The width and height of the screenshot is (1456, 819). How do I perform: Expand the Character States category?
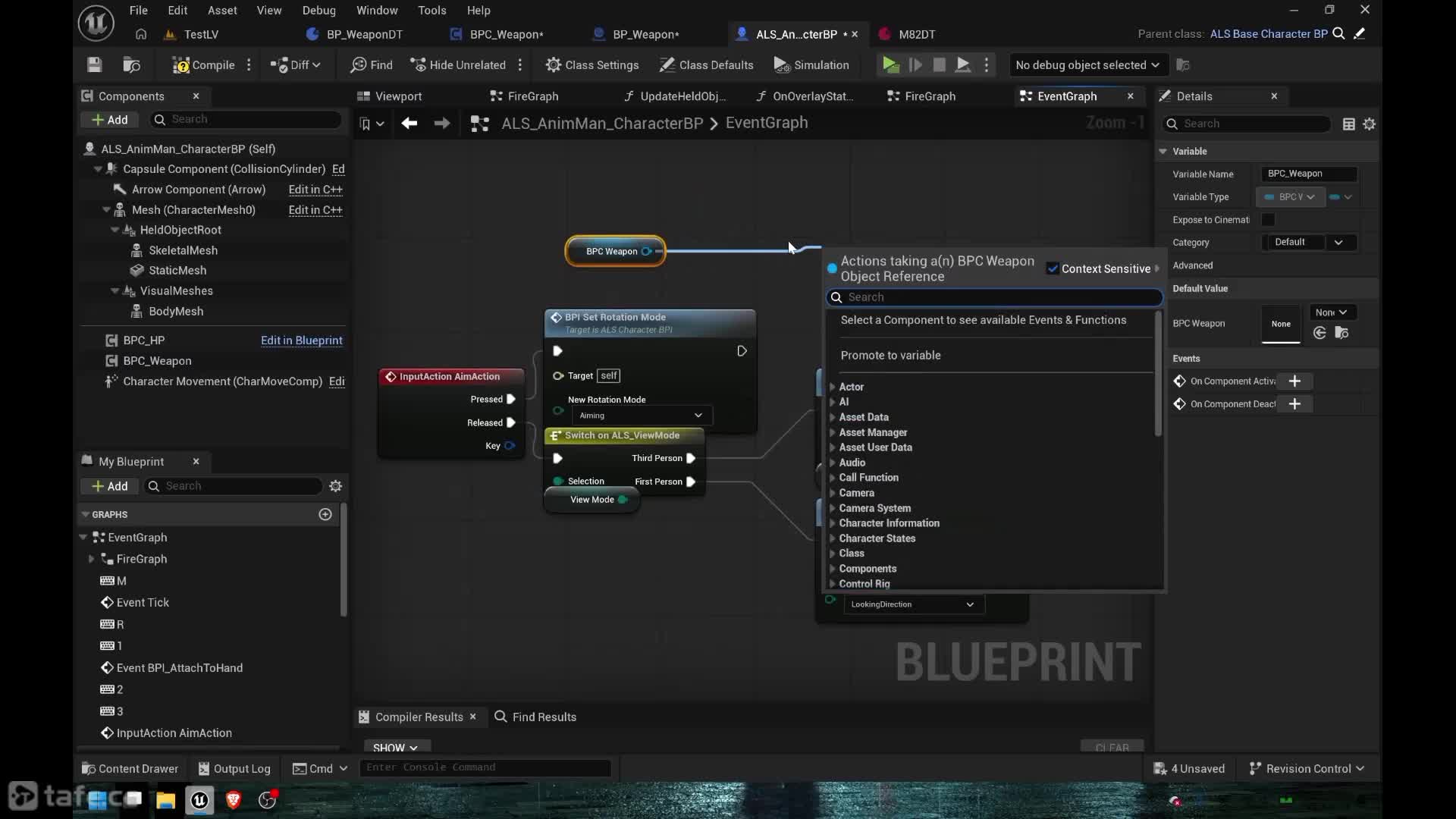point(833,538)
